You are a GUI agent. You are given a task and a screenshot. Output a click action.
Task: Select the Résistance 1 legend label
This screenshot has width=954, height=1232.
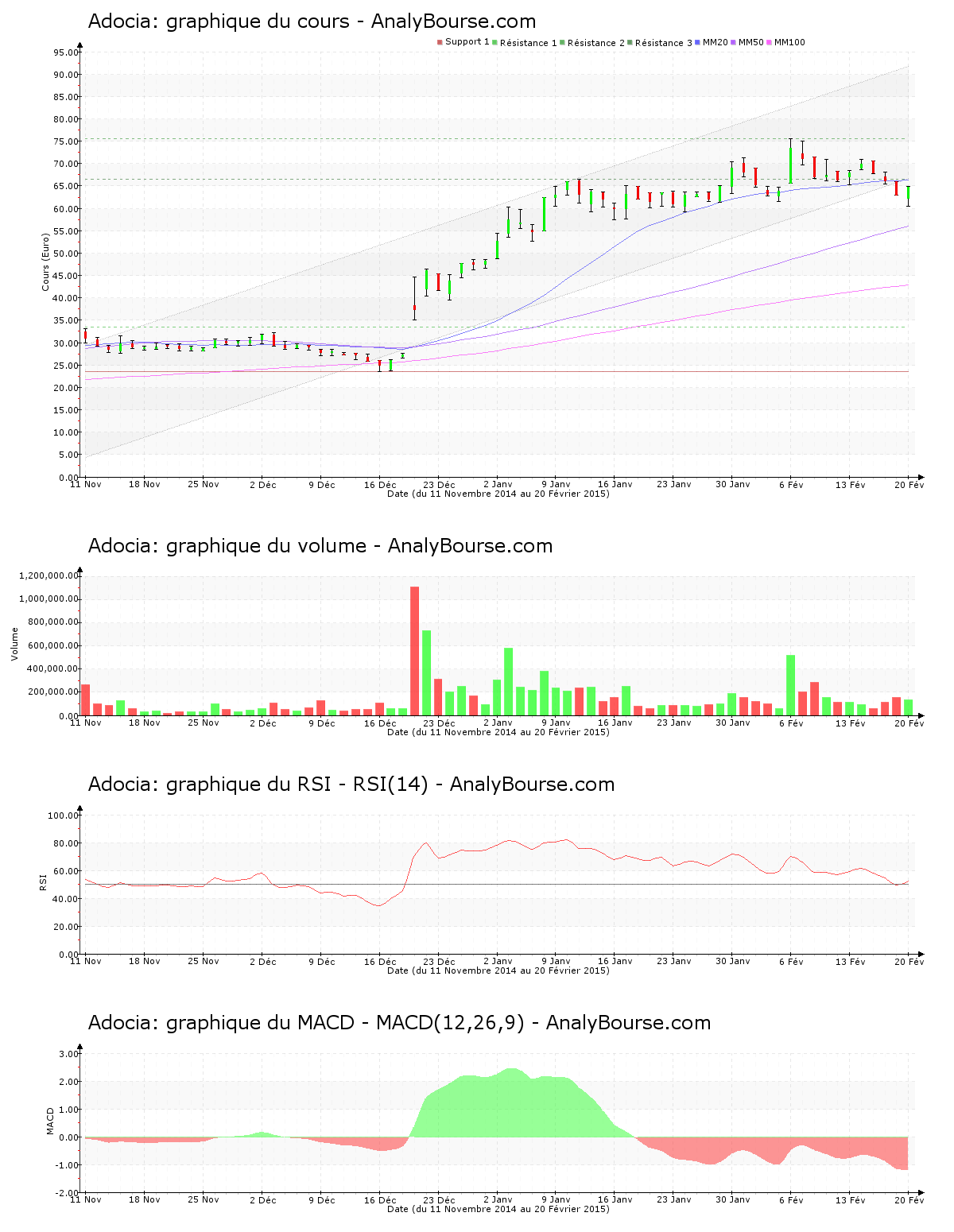(528, 43)
